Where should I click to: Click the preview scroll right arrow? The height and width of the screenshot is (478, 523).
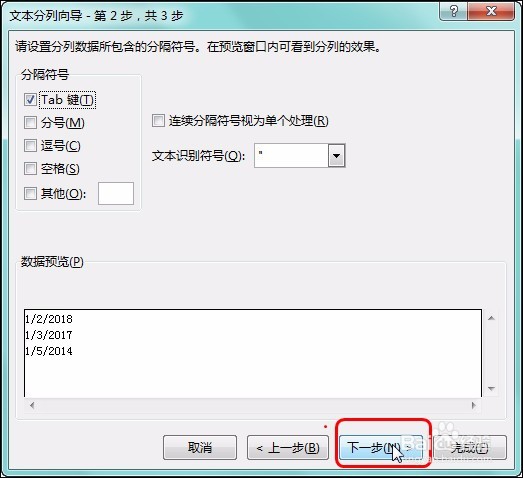point(474,405)
